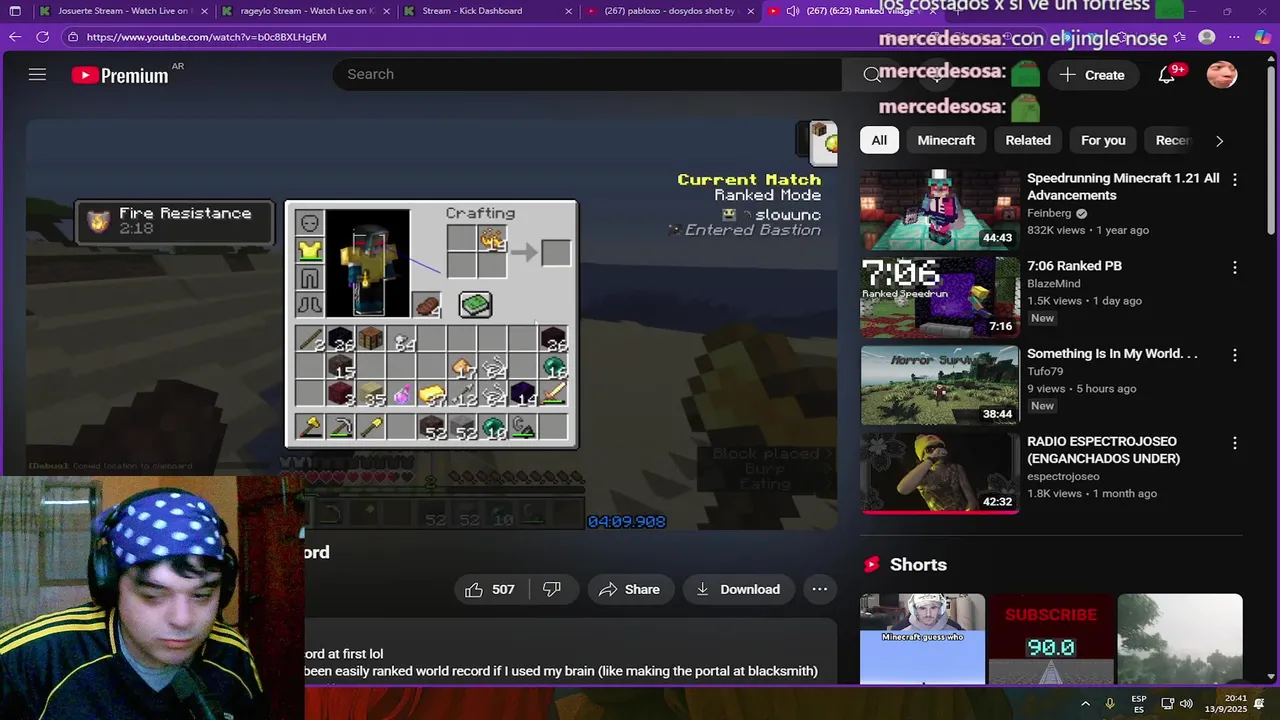Open Speedrunning Minecraft 1.21 All Advancements title
1280x720 pixels.
[1123, 187]
